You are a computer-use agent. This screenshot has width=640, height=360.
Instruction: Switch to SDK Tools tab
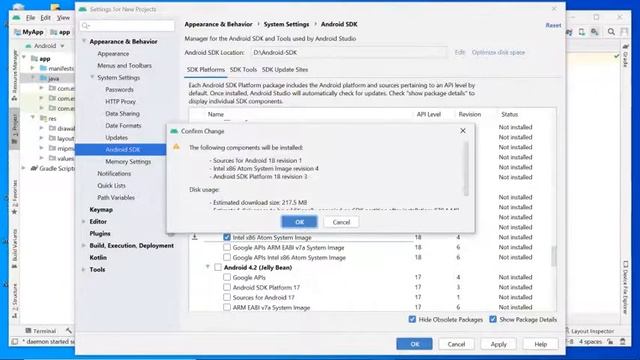click(x=243, y=69)
